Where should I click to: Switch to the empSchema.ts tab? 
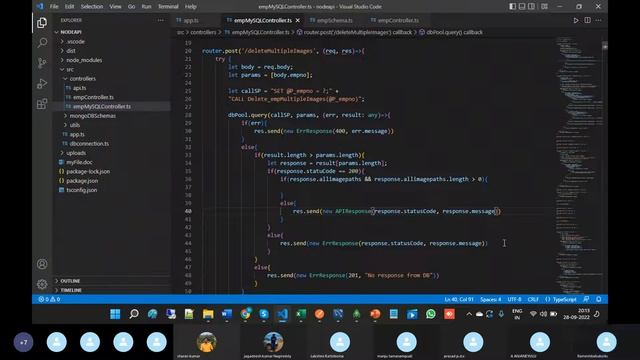pos(334,20)
